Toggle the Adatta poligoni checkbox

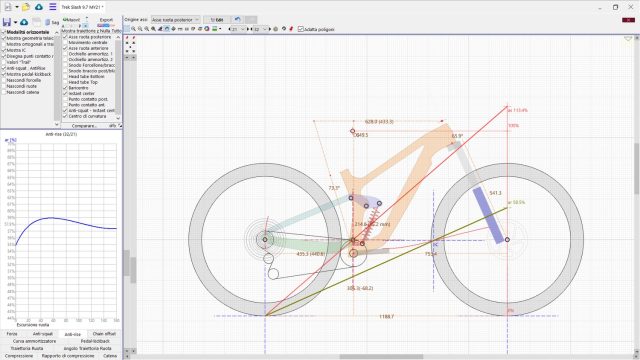tap(301, 29)
